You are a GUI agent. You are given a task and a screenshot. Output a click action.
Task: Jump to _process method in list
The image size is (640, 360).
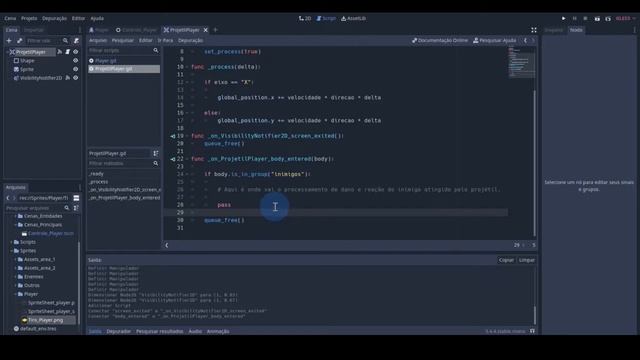click(x=98, y=182)
